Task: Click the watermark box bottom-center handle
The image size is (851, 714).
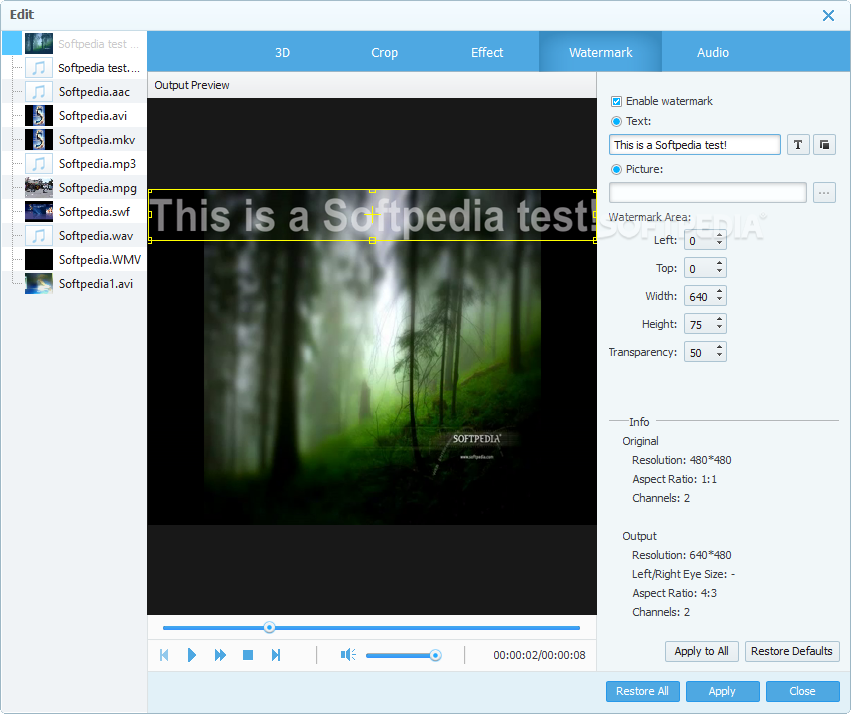Action: point(372,240)
